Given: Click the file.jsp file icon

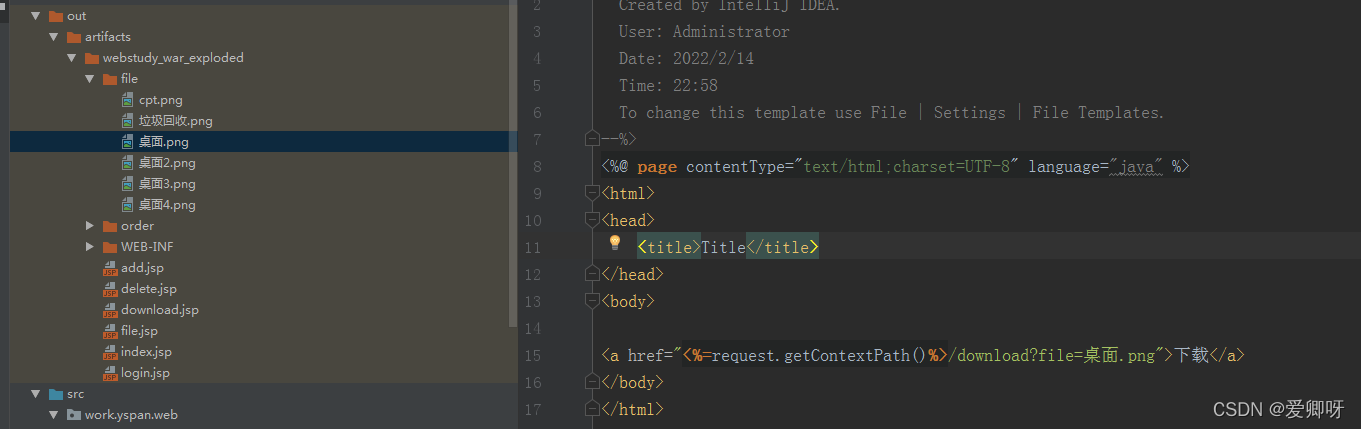Looking at the screenshot, I should point(111,331).
